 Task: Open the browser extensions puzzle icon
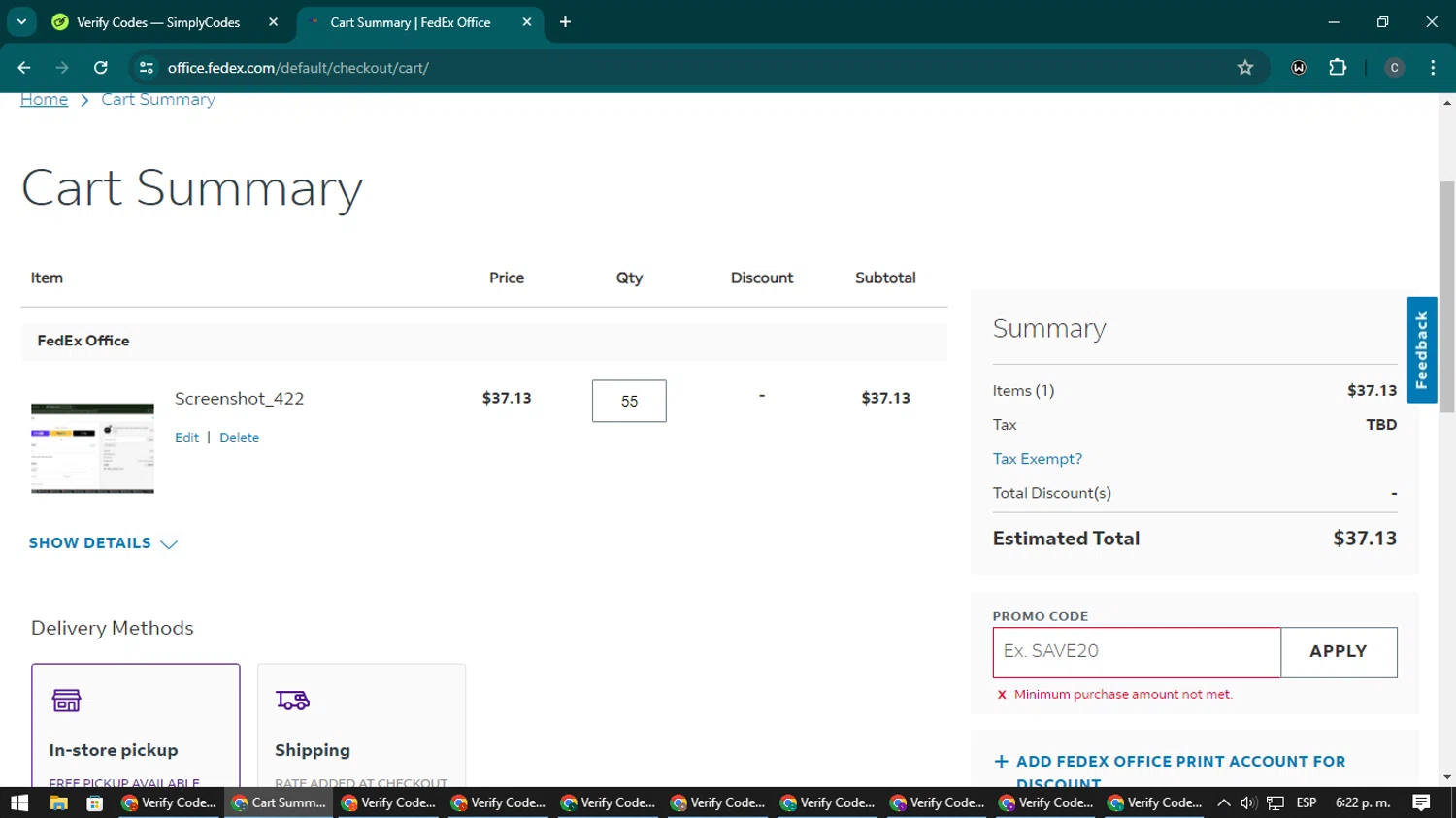[1338, 68]
